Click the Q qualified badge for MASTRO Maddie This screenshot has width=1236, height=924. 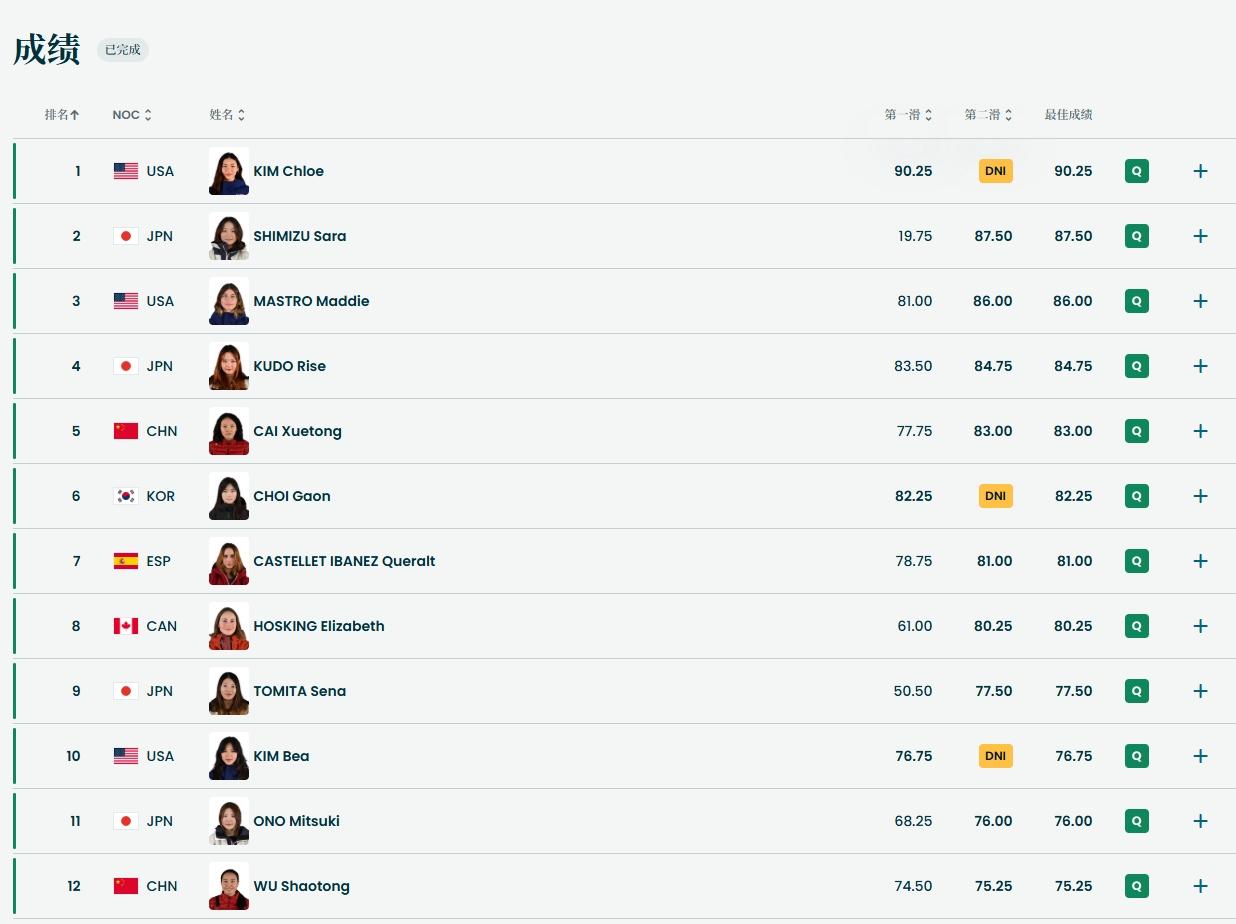pos(1136,301)
